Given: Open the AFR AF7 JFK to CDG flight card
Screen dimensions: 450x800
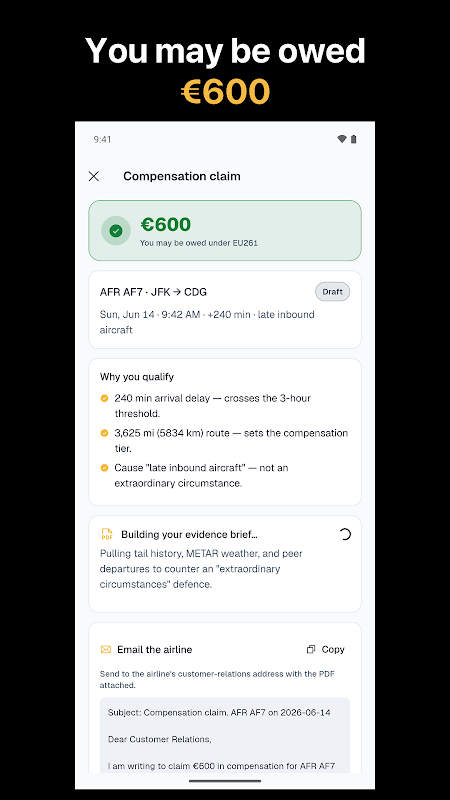Looking at the screenshot, I should coord(225,310).
